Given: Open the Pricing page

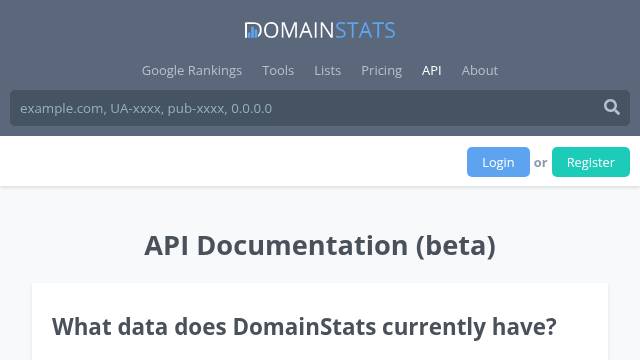Looking at the screenshot, I should point(381,71).
